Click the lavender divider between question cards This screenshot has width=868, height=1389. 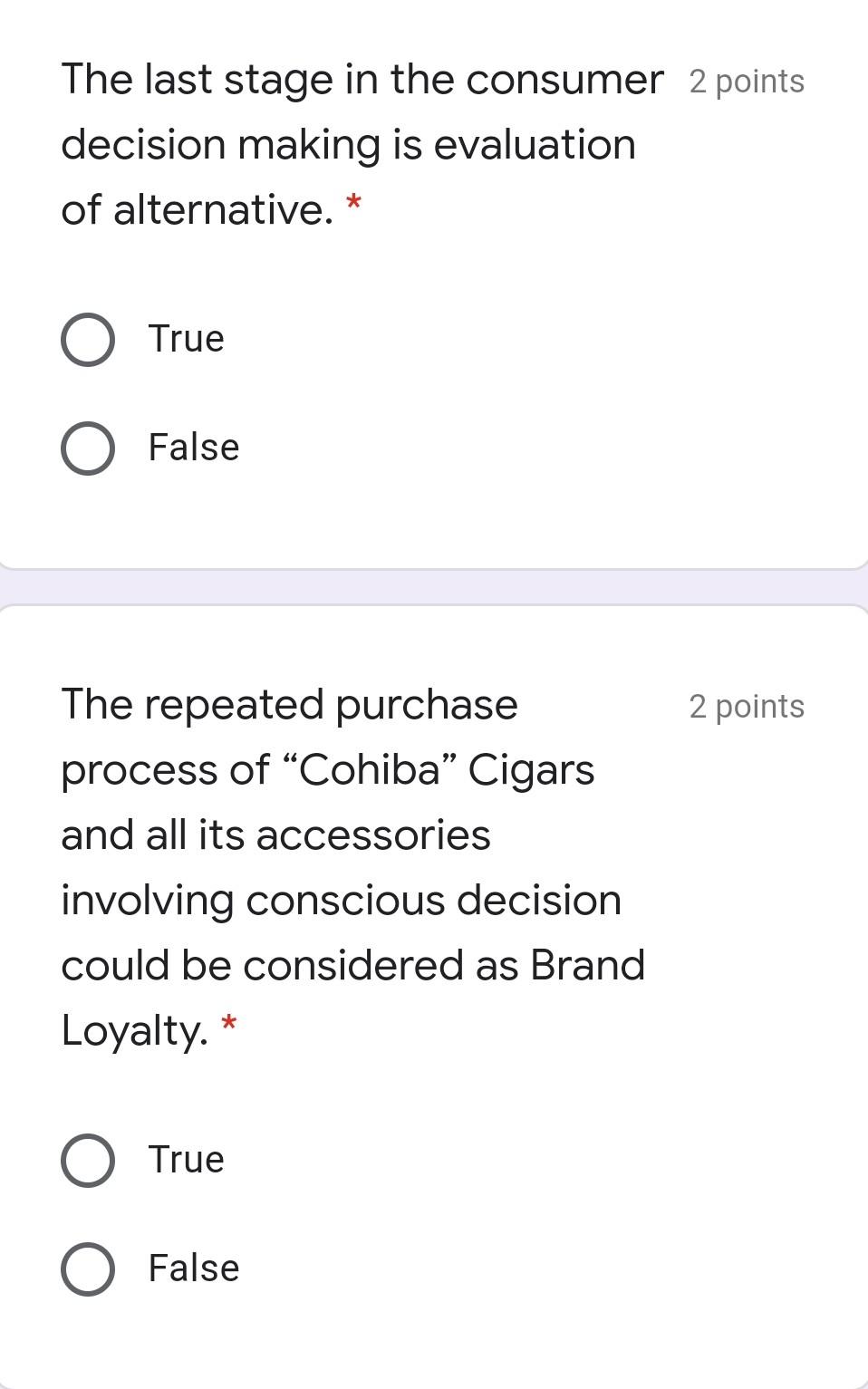tap(434, 587)
